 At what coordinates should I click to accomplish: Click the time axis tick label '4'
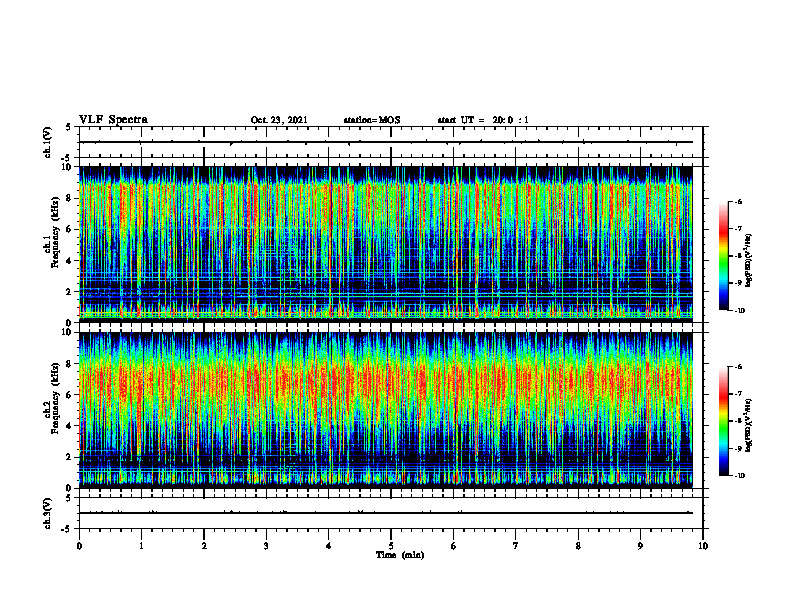click(x=329, y=546)
